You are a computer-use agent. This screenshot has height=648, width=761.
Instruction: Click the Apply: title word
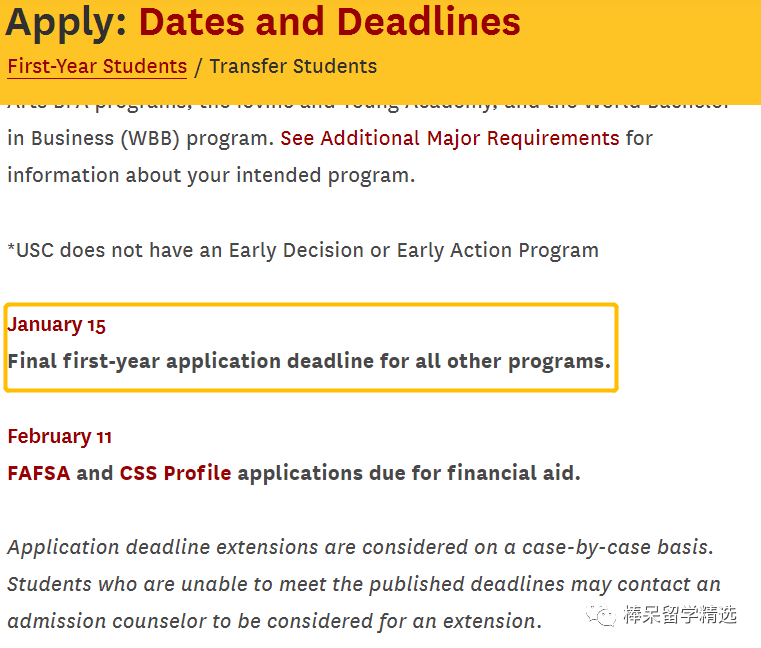click(66, 23)
